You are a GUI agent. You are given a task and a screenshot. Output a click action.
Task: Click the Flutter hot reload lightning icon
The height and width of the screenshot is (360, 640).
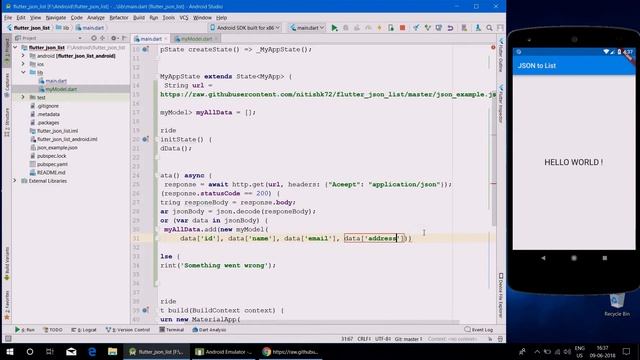coord(379,28)
